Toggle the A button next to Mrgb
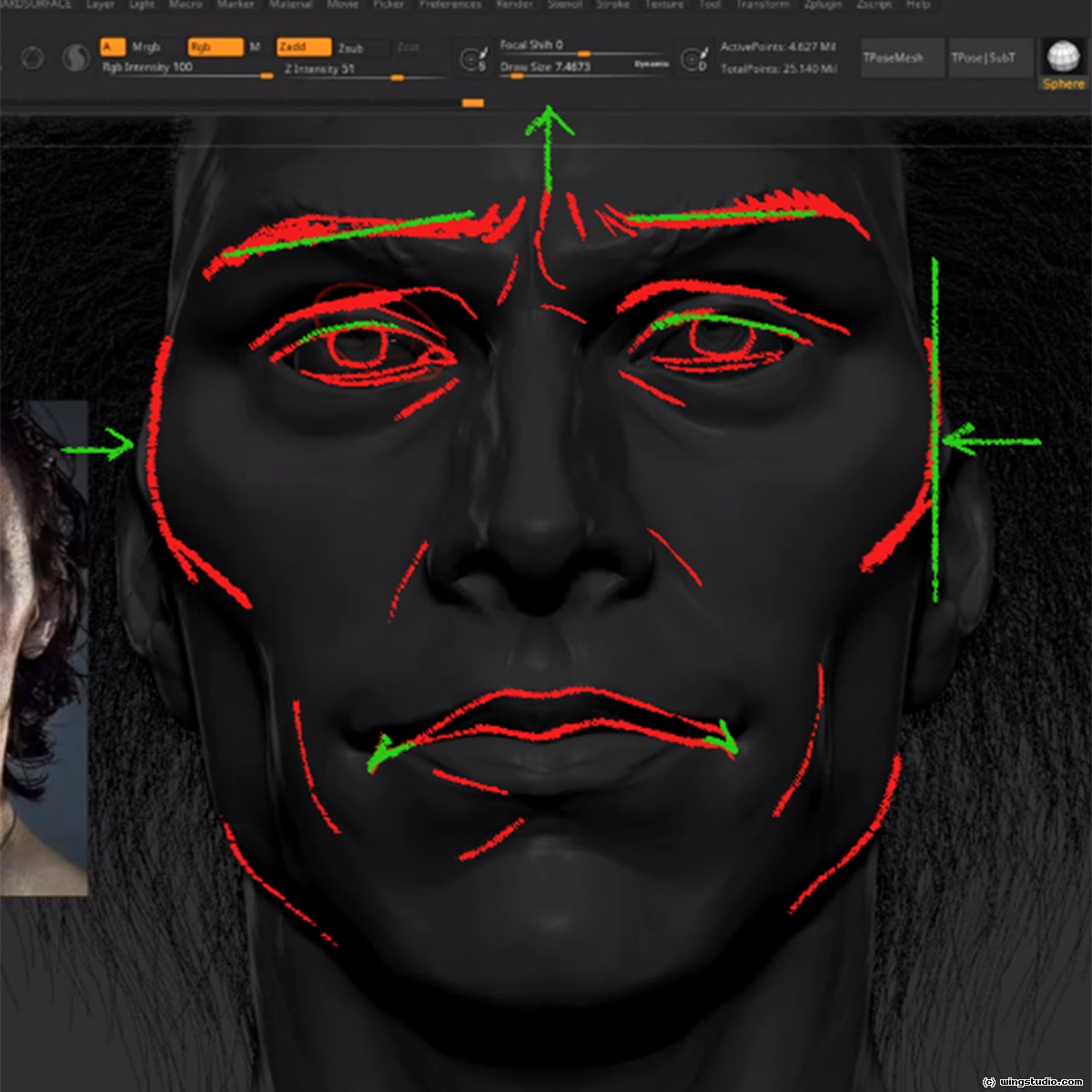The width and height of the screenshot is (1092, 1092). point(112,46)
